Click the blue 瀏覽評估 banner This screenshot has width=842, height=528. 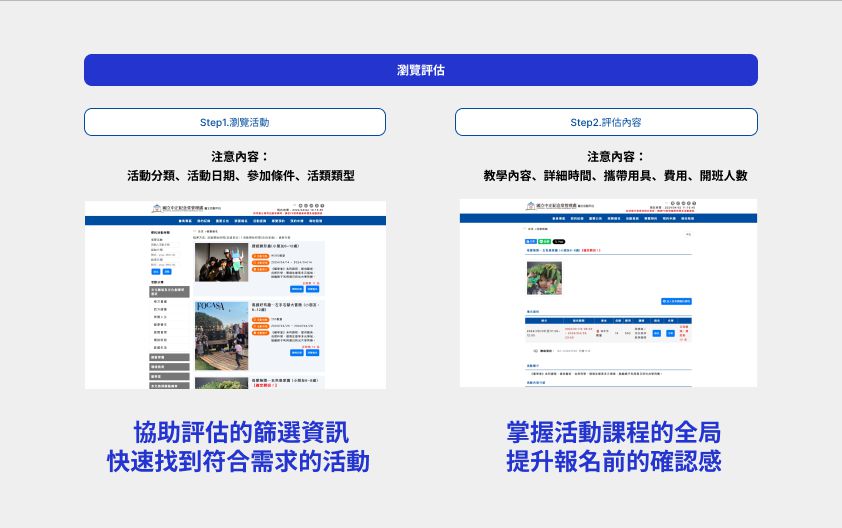point(420,70)
